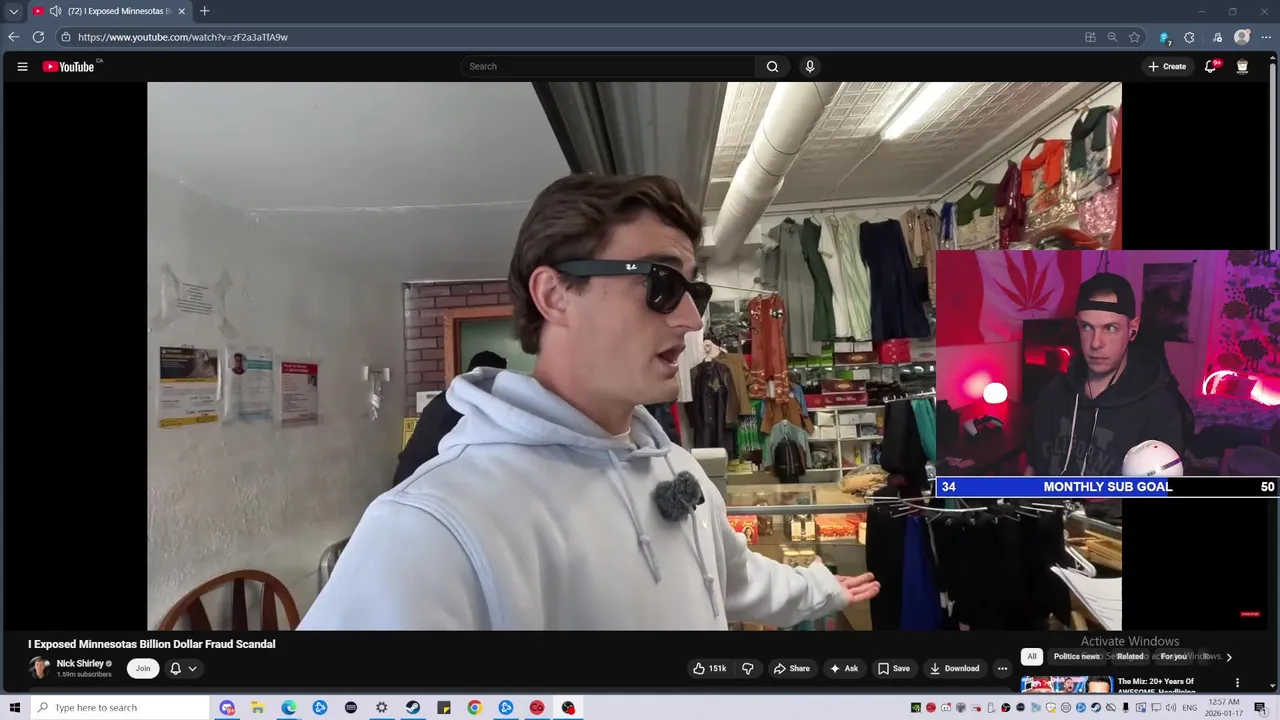Select the All filter chip

(1031, 656)
